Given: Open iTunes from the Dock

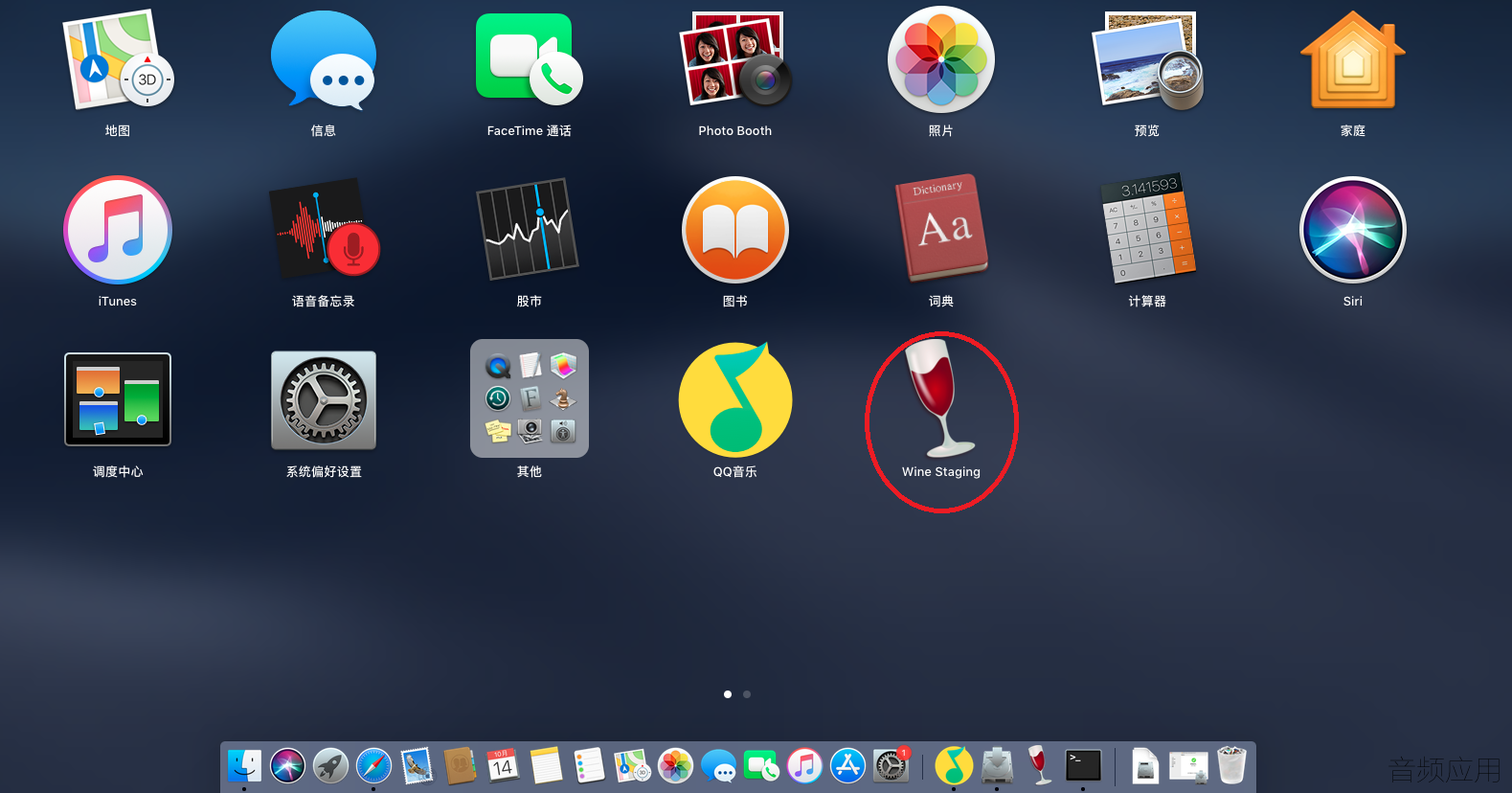Looking at the screenshot, I should [804, 766].
